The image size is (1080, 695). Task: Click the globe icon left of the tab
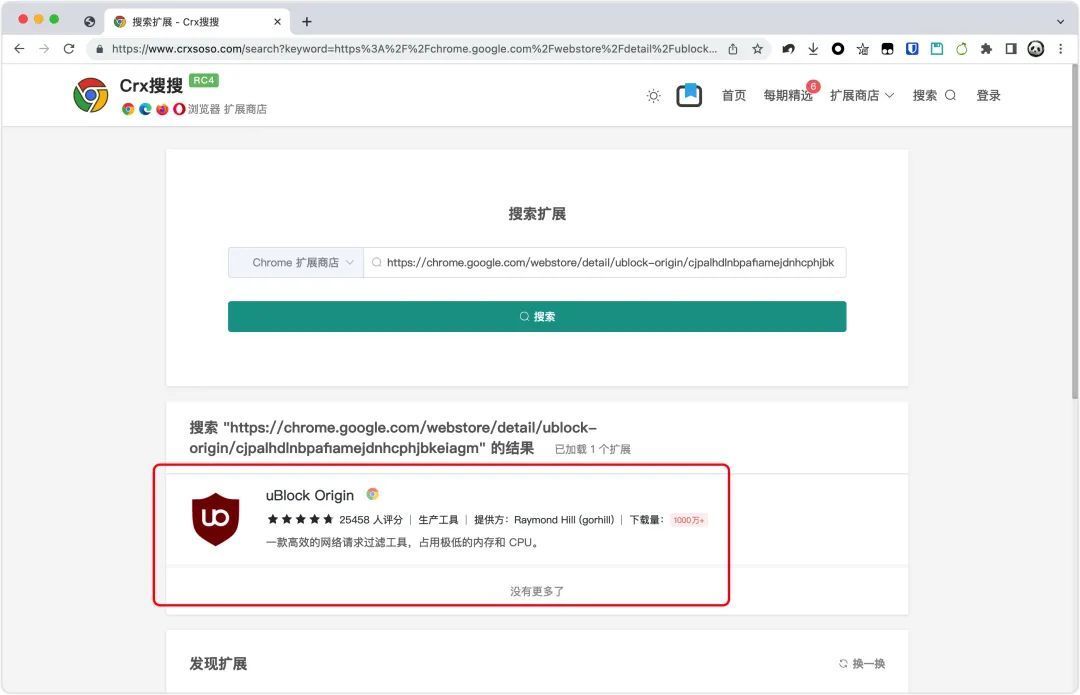click(x=90, y=22)
